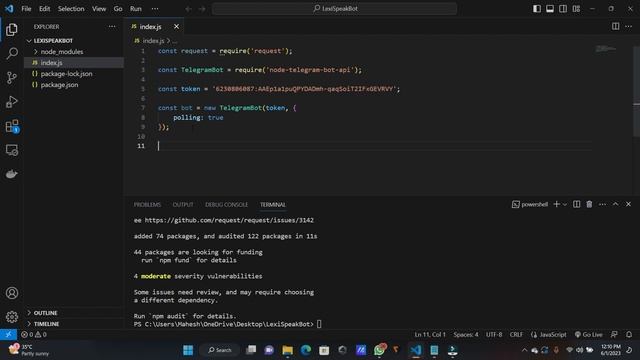Open WhatsApp from the taskbar

[x=380, y=350]
